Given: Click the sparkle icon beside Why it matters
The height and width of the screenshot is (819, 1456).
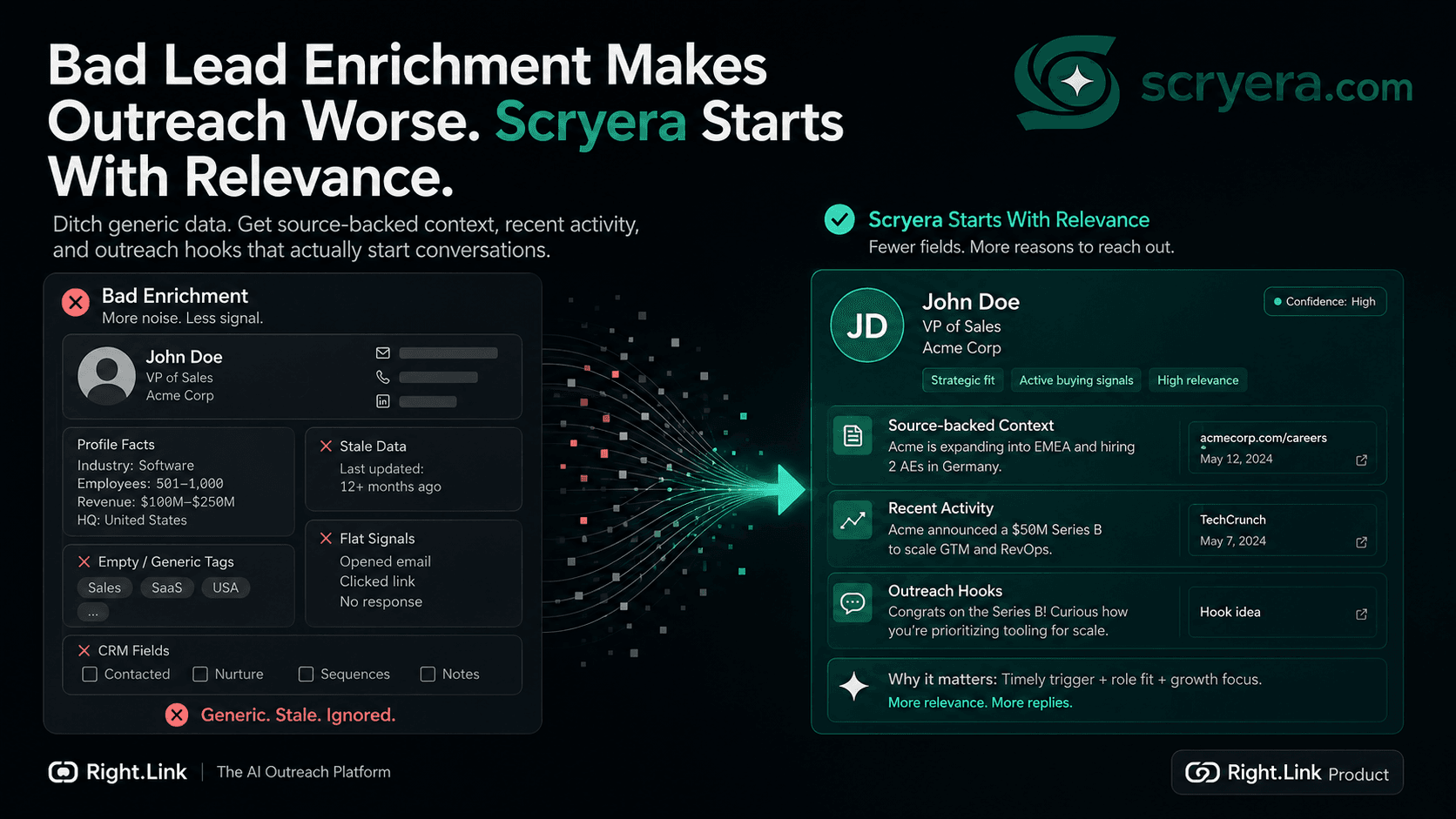Looking at the screenshot, I should 853,687.
